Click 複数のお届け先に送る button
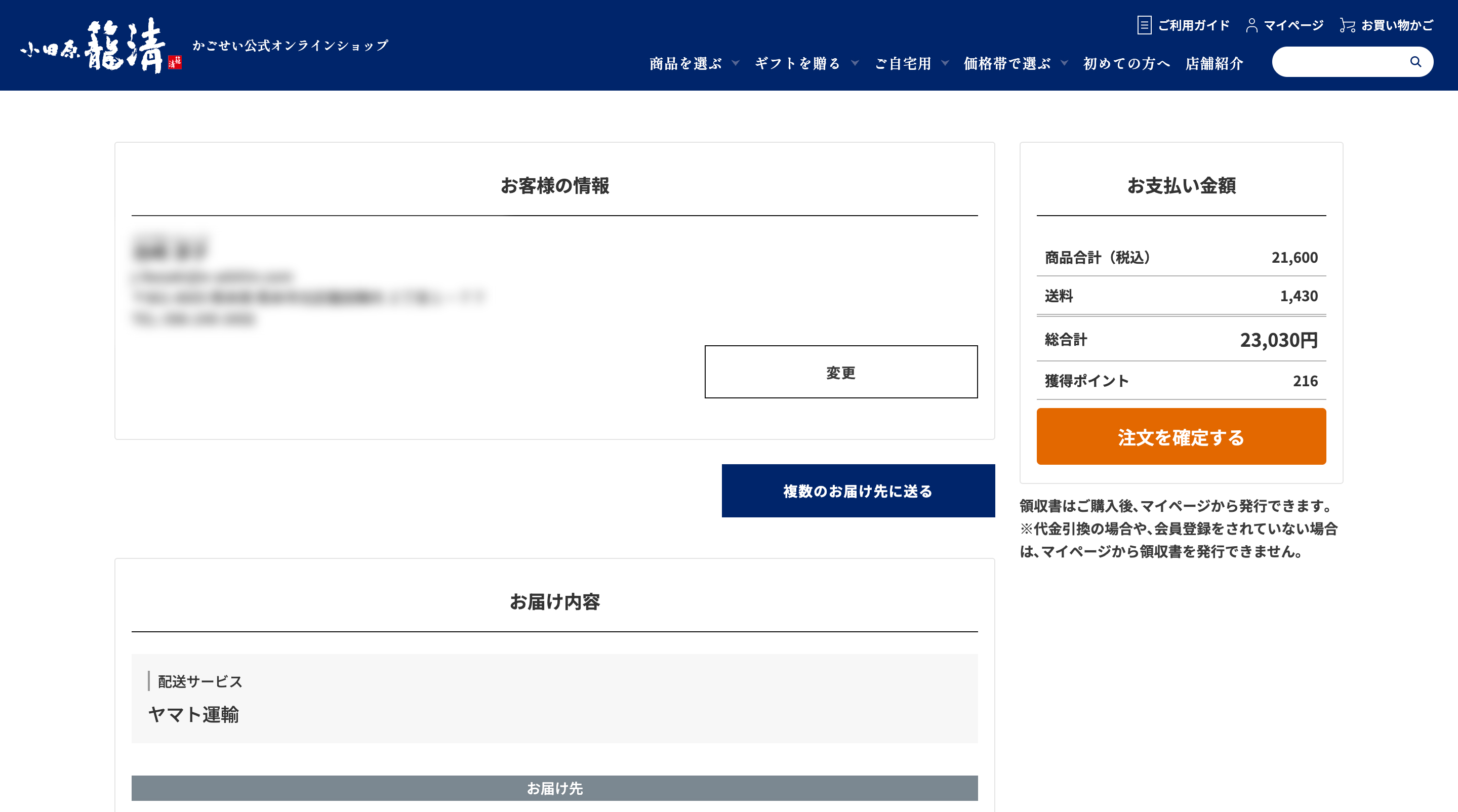This screenshot has height=812, width=1458. (x=858, y=491)
